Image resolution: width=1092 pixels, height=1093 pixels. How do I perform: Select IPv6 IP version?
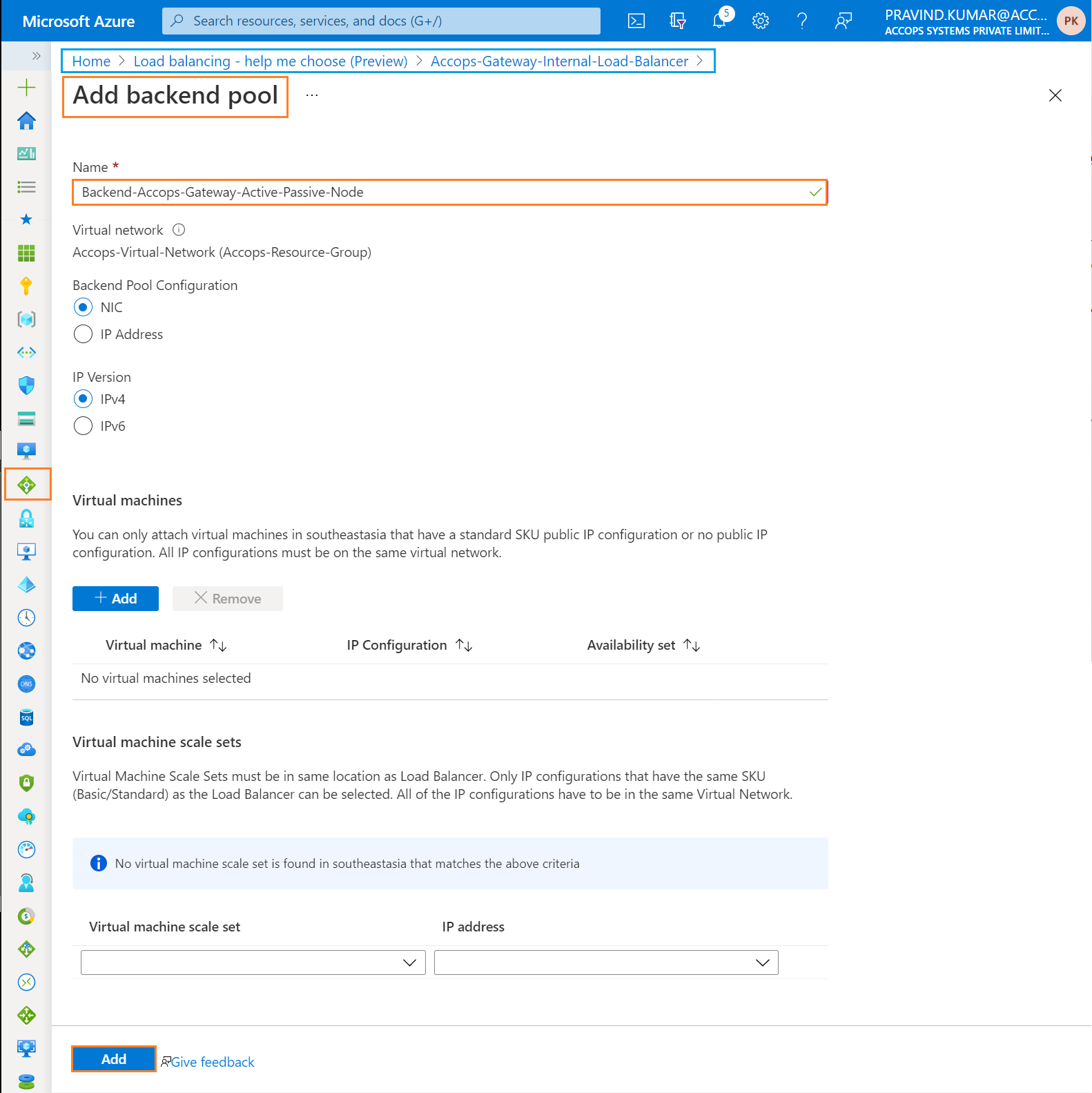pos(83,426)
